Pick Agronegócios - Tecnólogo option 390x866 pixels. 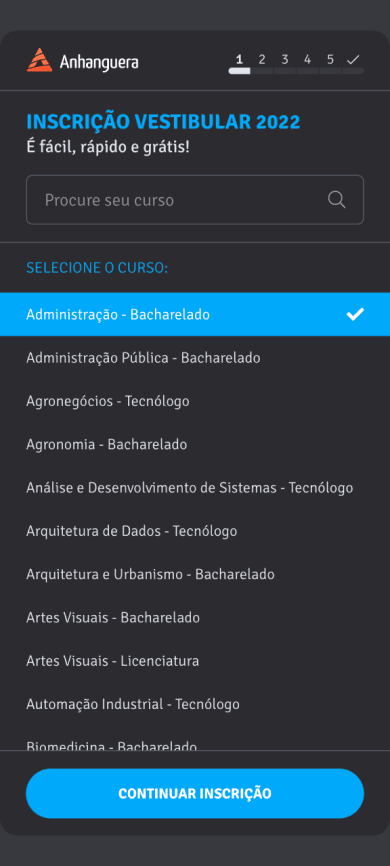point(195,401)
